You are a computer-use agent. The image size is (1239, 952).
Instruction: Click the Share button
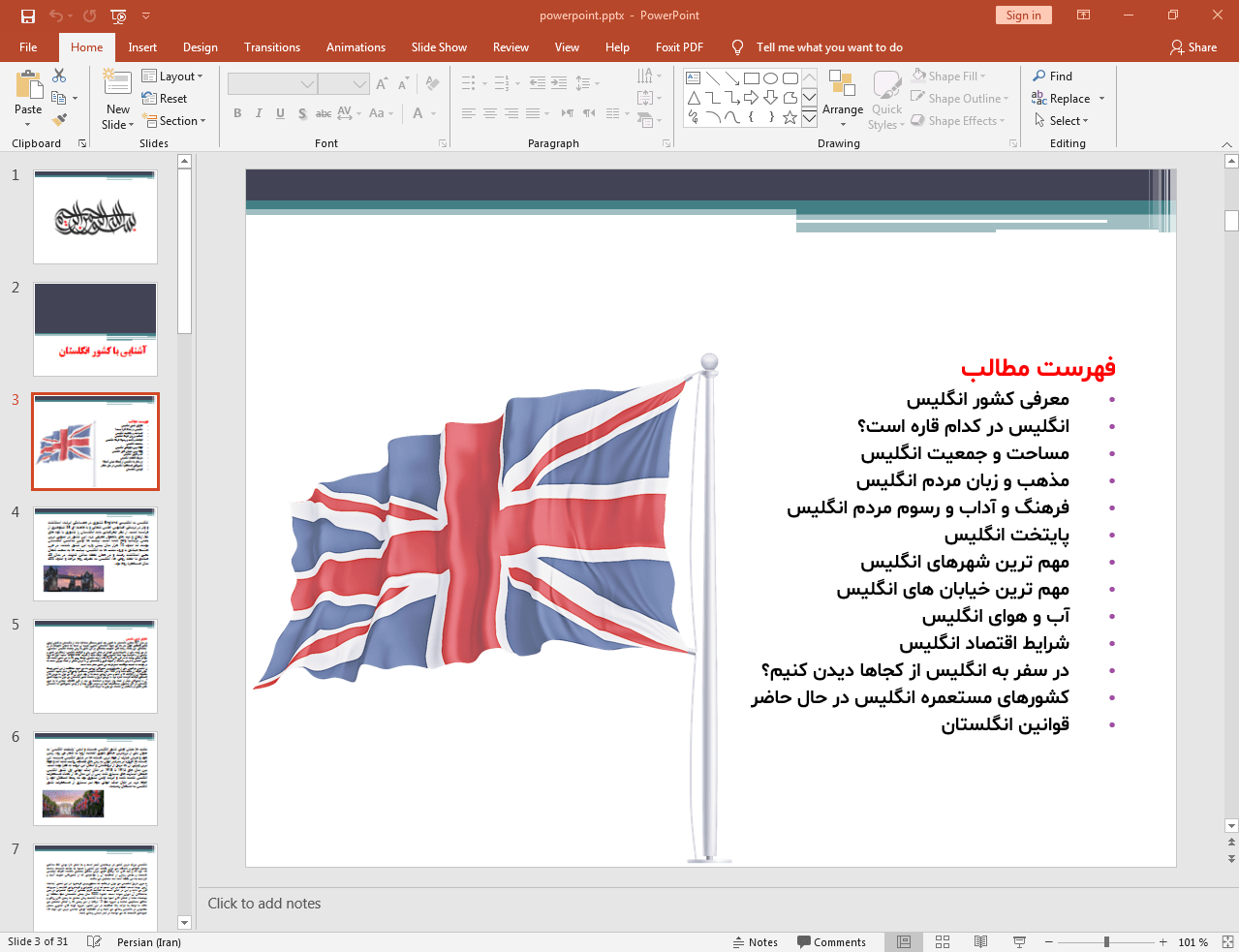tap(1193, 47)
